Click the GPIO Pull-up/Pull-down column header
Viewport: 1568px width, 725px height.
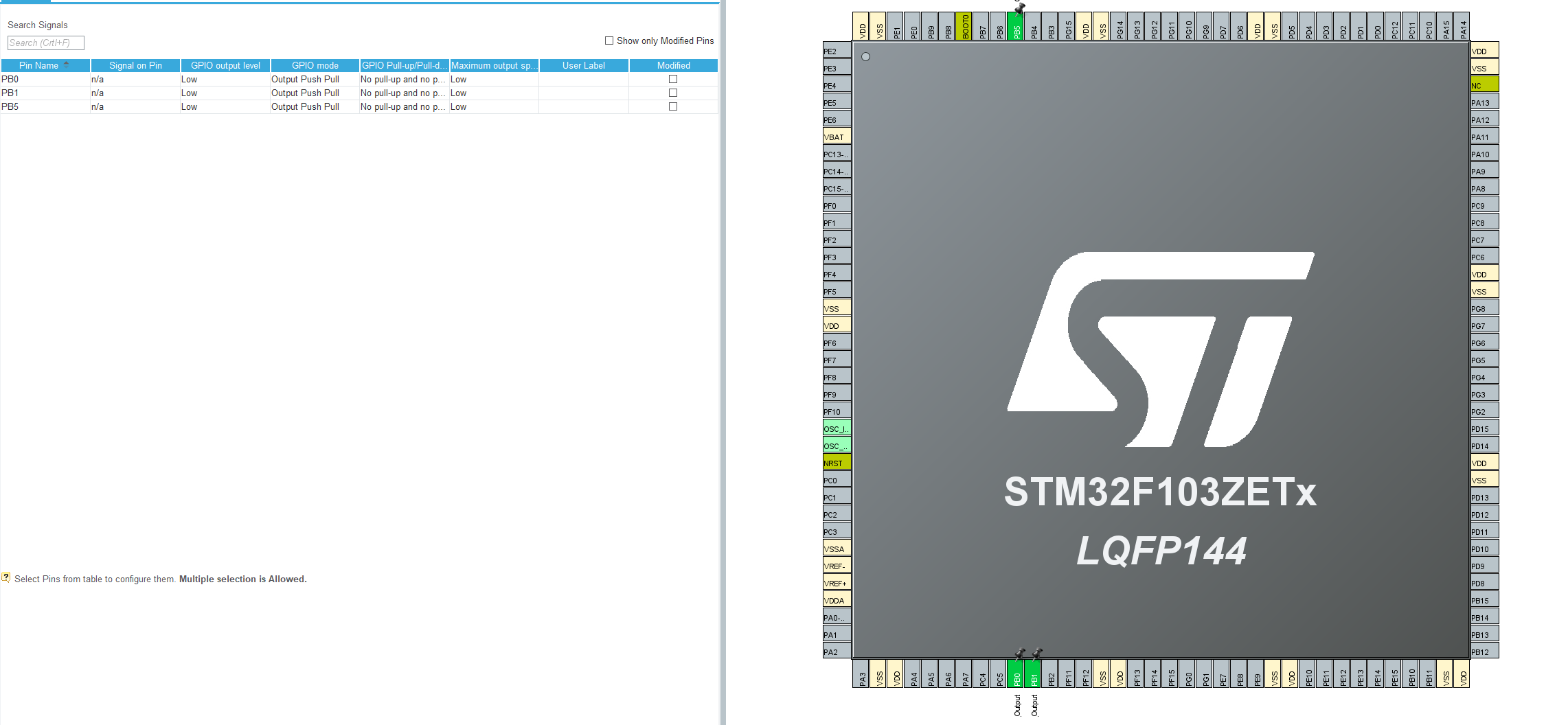click(x=405, y=65)
